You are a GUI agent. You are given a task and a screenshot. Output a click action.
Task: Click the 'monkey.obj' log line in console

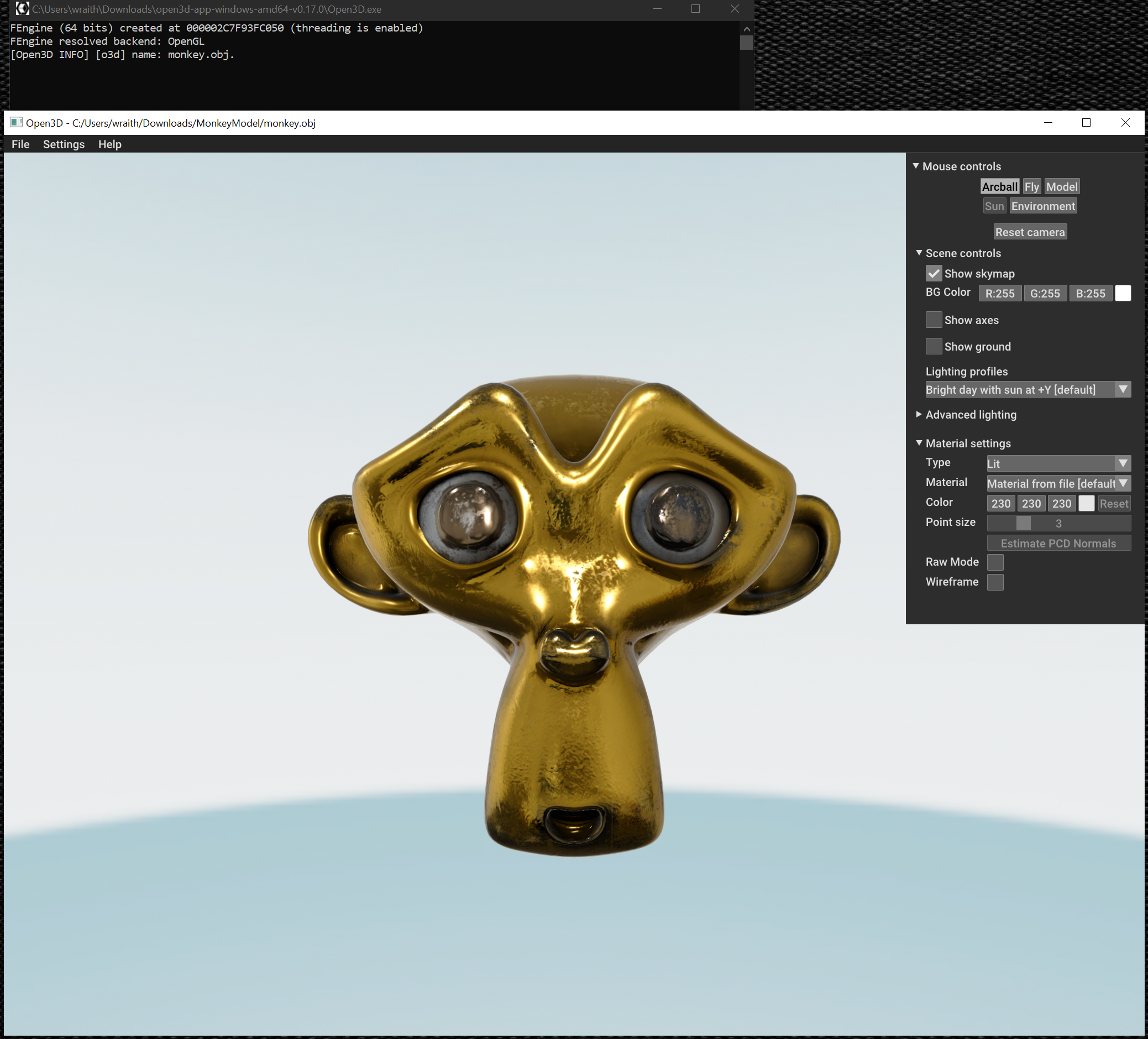pos(123,55)
